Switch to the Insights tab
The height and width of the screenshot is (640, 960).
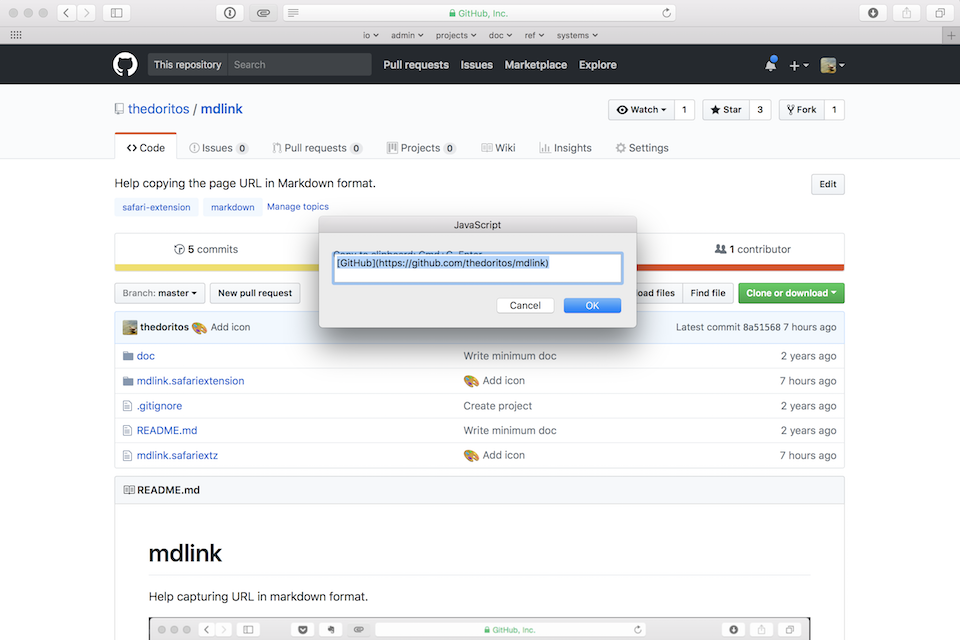(x=565, y=148)
